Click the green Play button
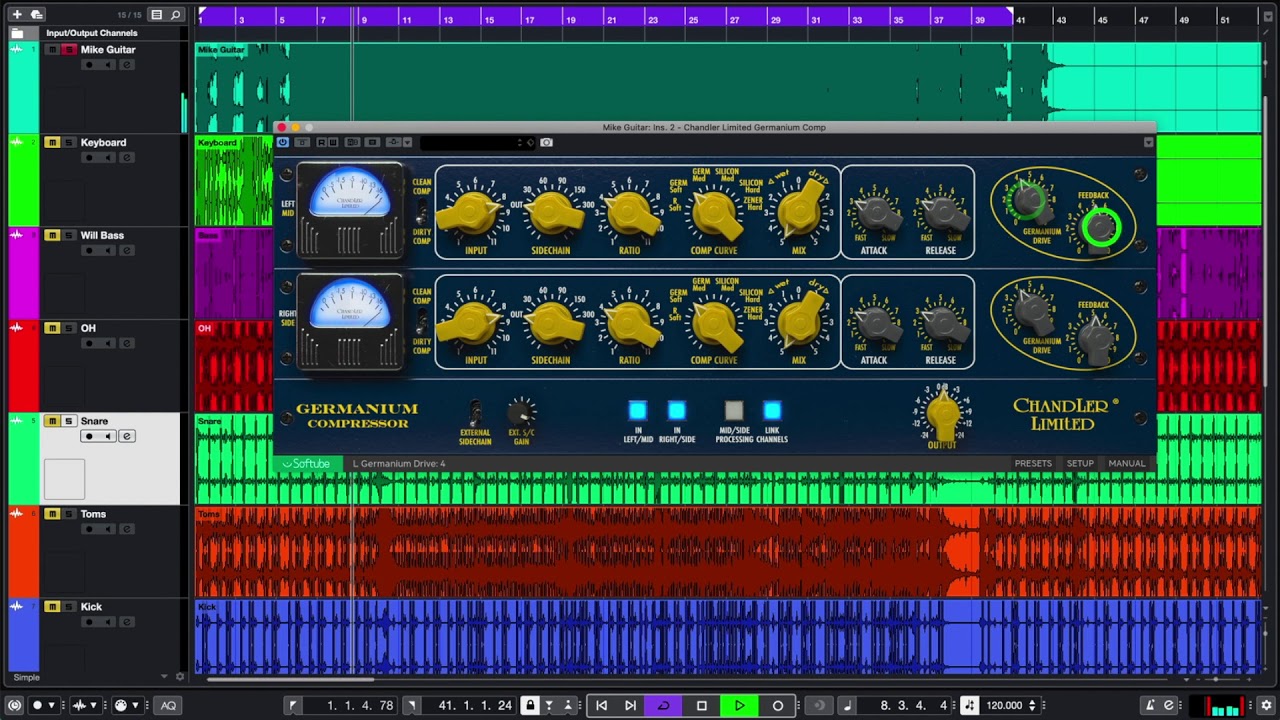Viewport: 1280px width, 720px height. click(x=739, y=706)
